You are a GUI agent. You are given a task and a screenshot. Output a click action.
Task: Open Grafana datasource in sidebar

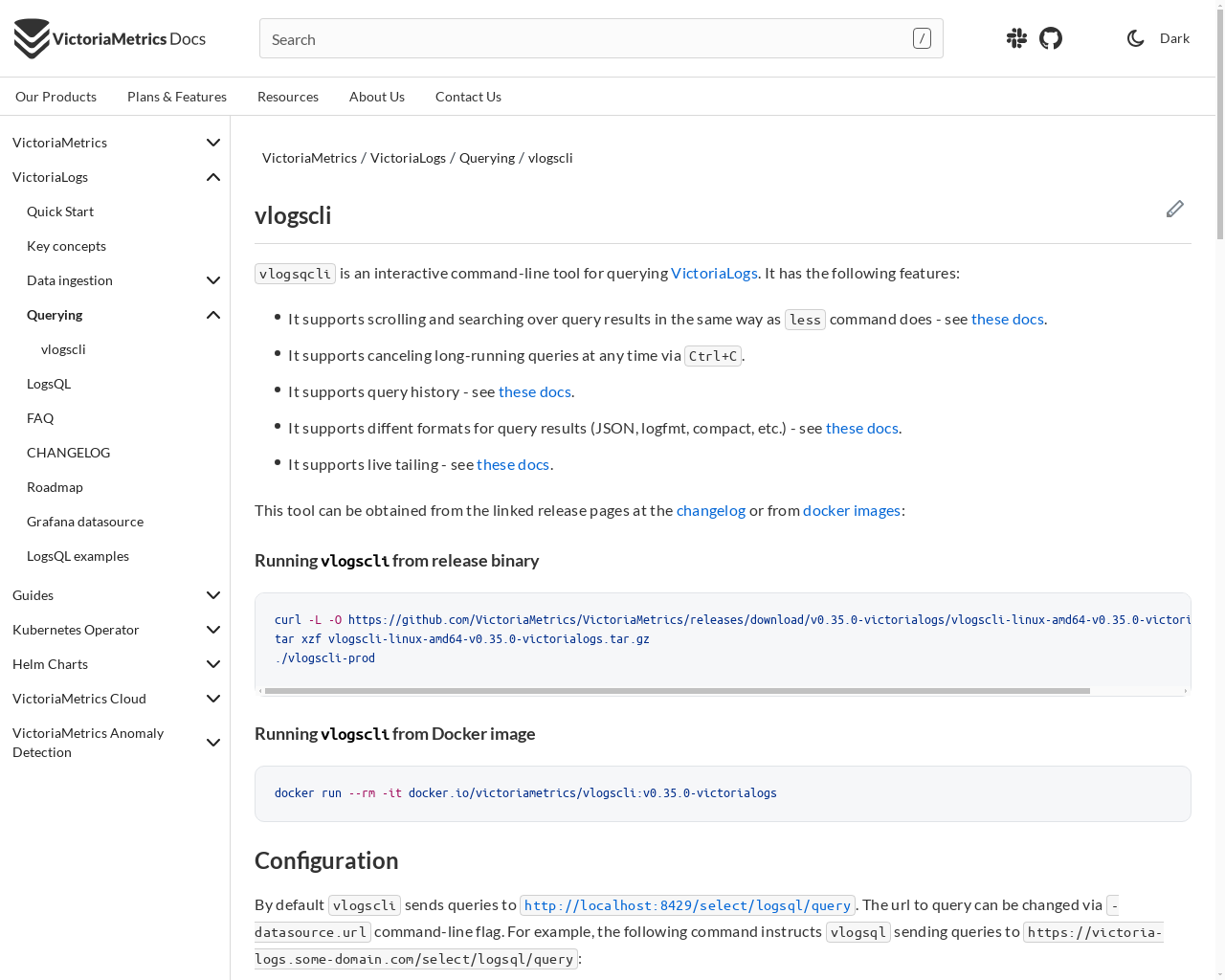tap(85, 522)
